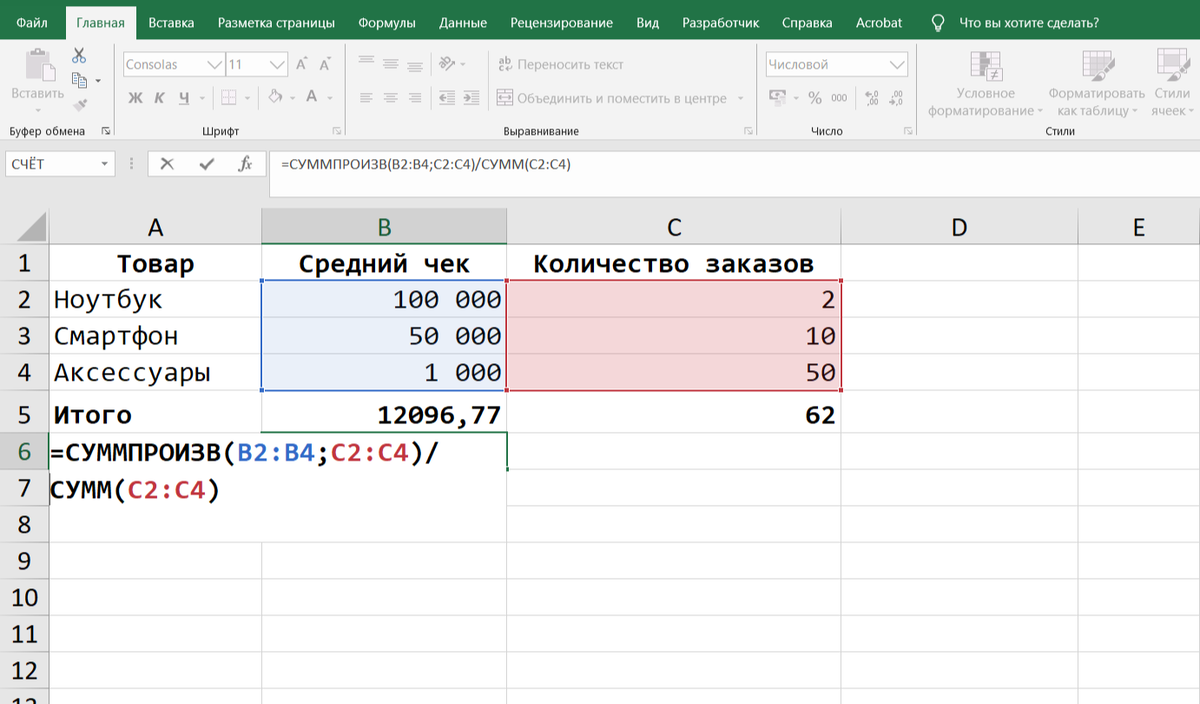This screenshot has width=1200, height=704.
Task: Click the increase indent icon
Action: tap(472, 98)
